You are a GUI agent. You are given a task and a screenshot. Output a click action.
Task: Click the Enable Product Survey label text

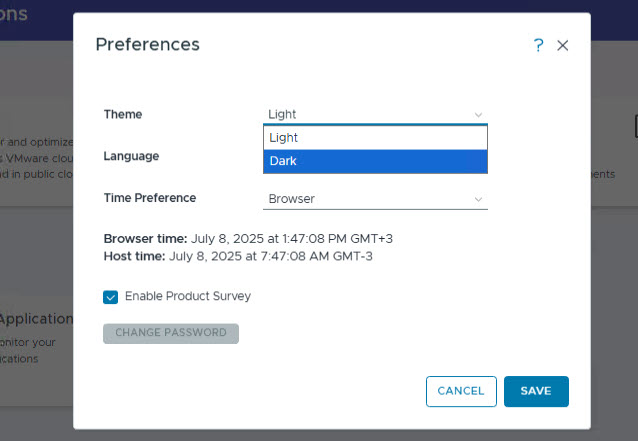187,297
